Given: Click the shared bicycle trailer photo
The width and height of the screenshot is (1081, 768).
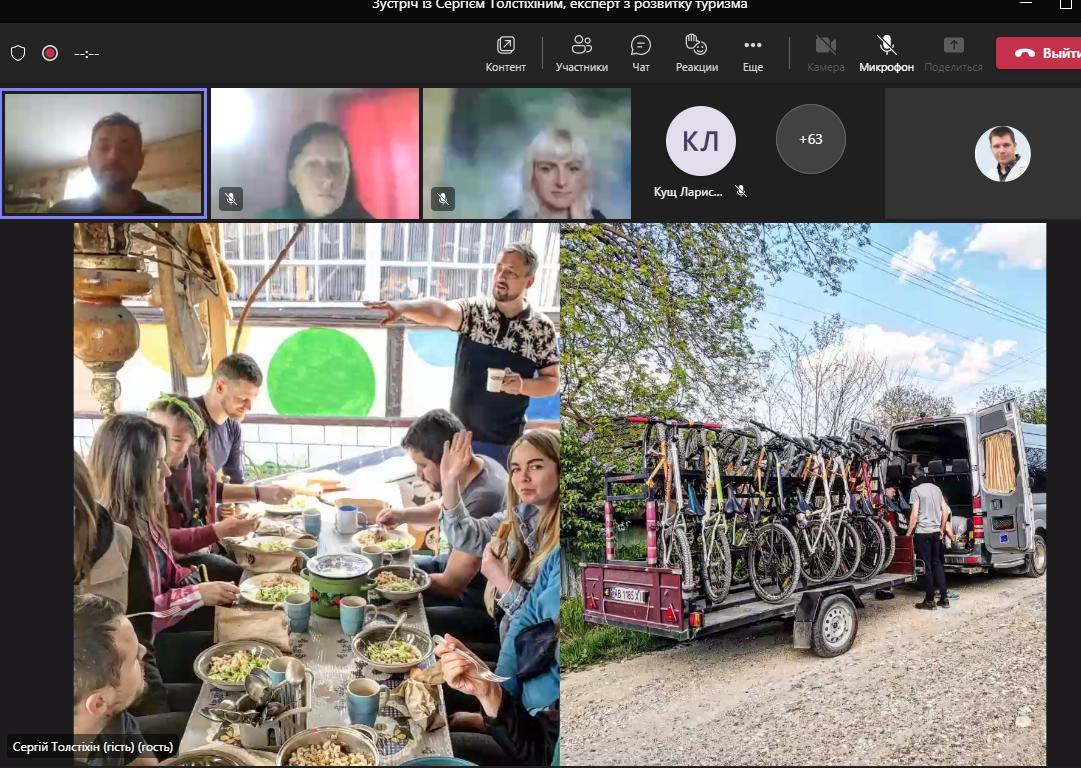Looking at the screenshot, I should 802,494.
